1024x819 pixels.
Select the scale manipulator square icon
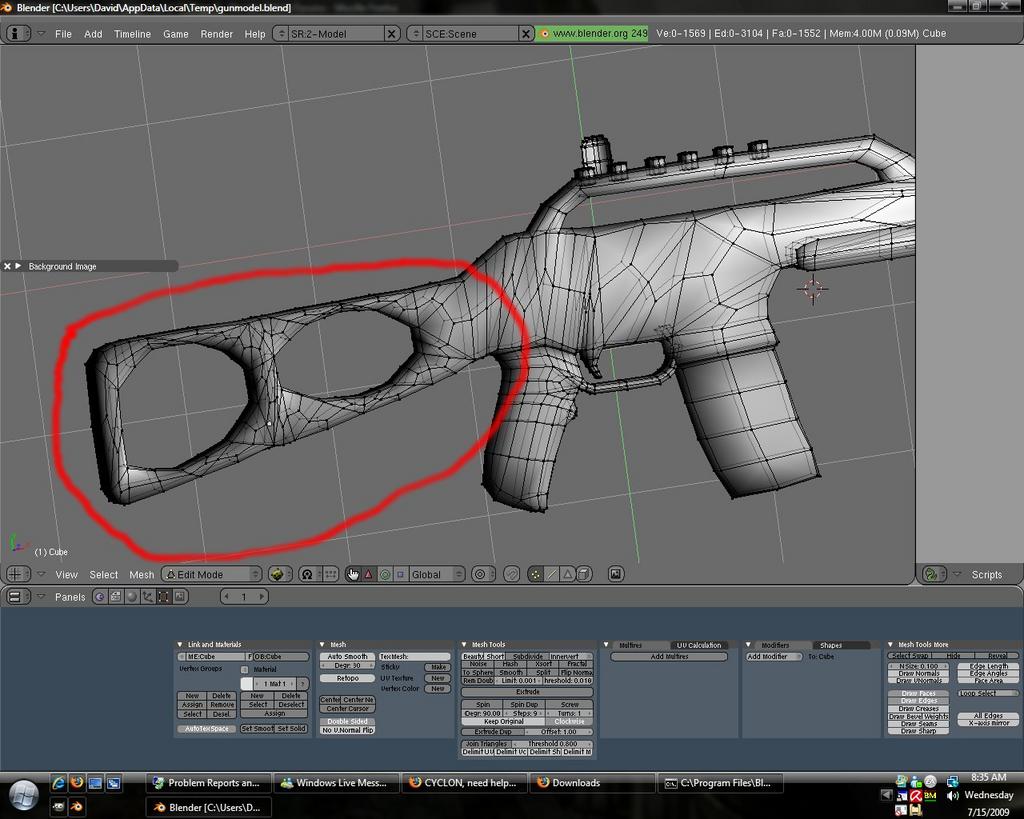pos(400,574)
